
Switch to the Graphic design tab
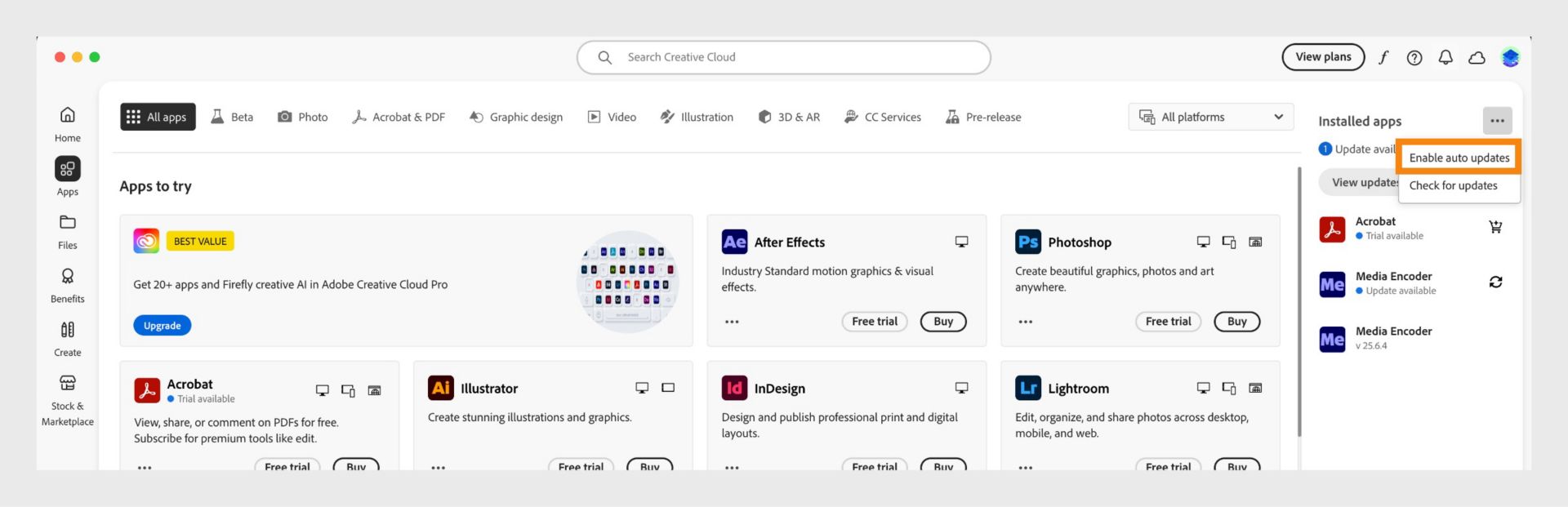click(x=516, y=117)
